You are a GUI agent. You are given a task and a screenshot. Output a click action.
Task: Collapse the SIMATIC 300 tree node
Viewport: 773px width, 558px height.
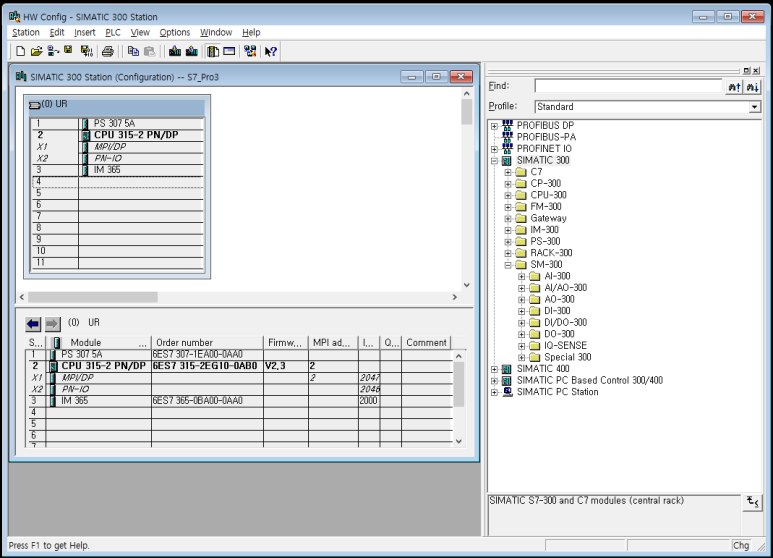[494, 161]
